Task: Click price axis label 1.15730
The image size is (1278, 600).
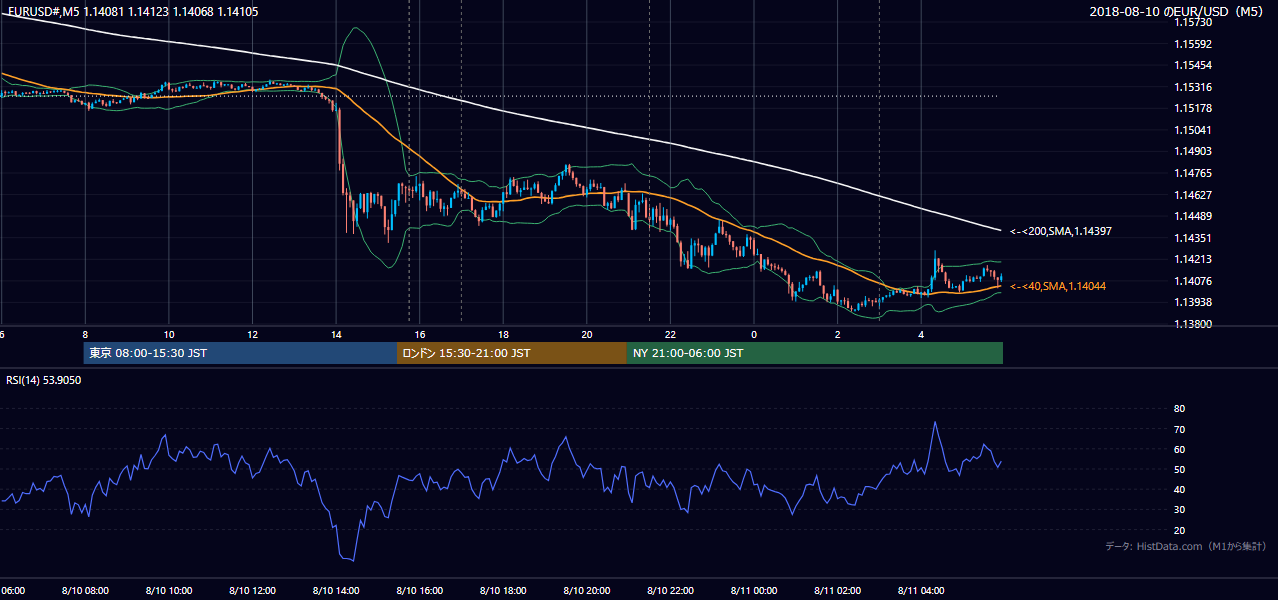Action: [1193, 22]
